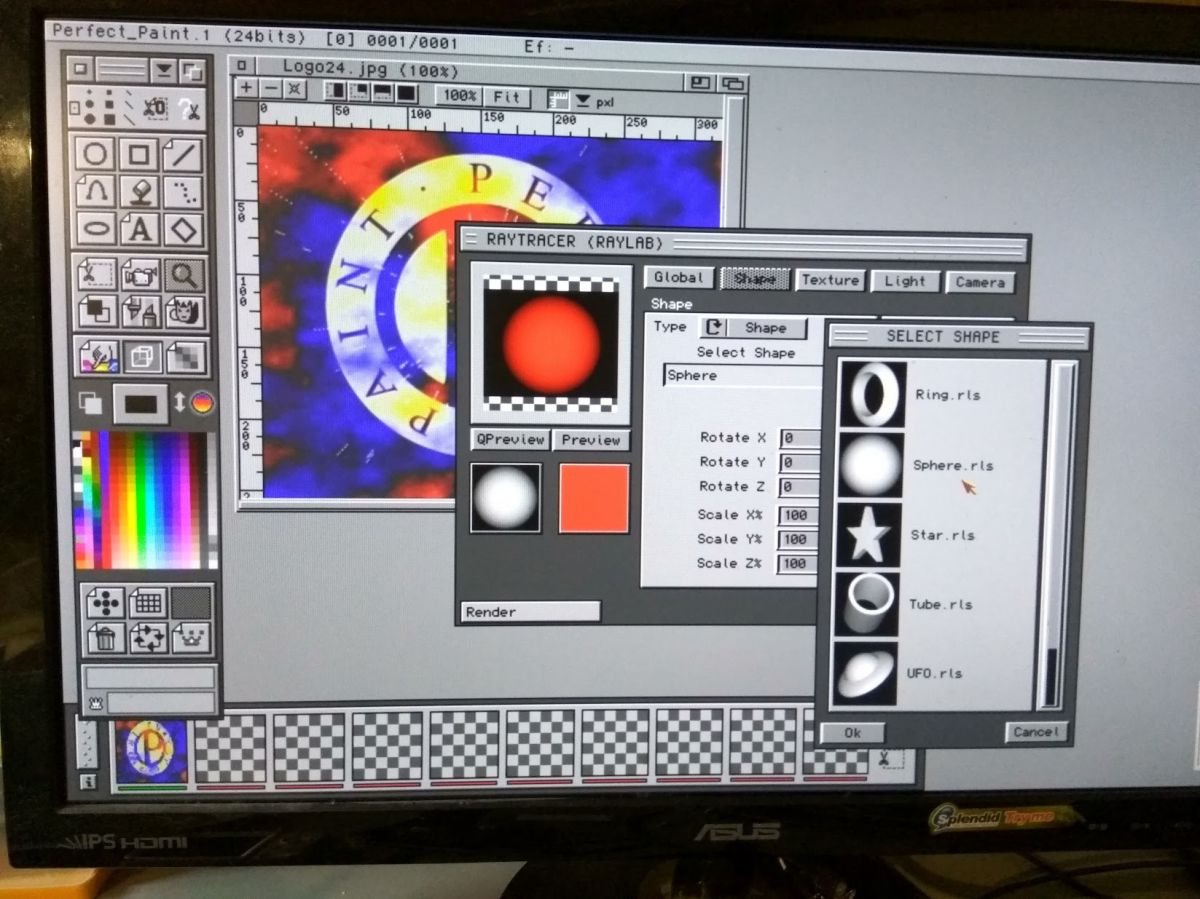Click the crown icon in toolbox

click(x=191, y=638)
